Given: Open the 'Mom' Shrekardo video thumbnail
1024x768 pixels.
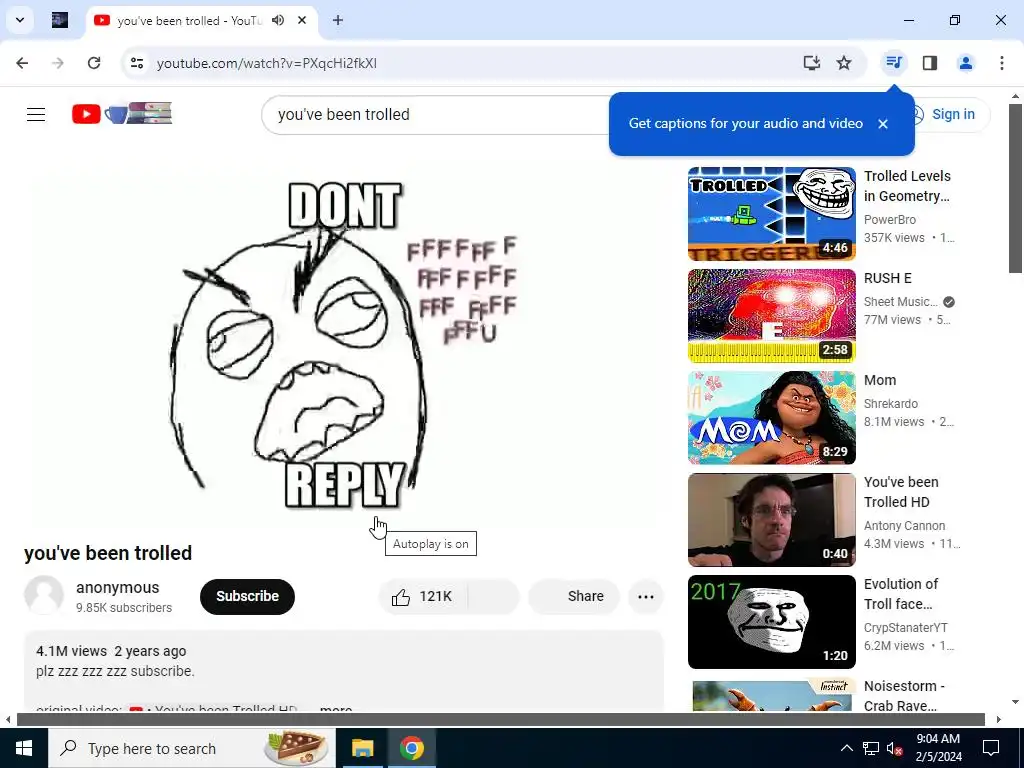Looking at the screenshot, I should tap(771, 418).
